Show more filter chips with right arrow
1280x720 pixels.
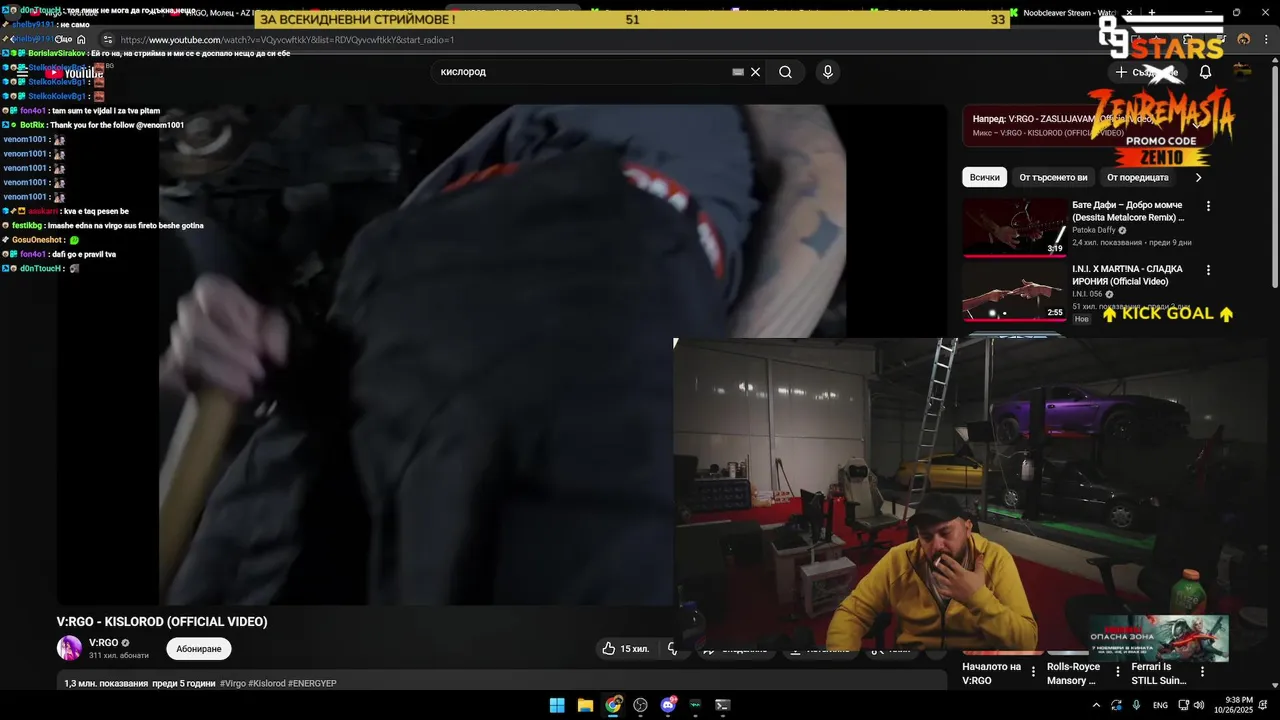(x=1198, y=177)
